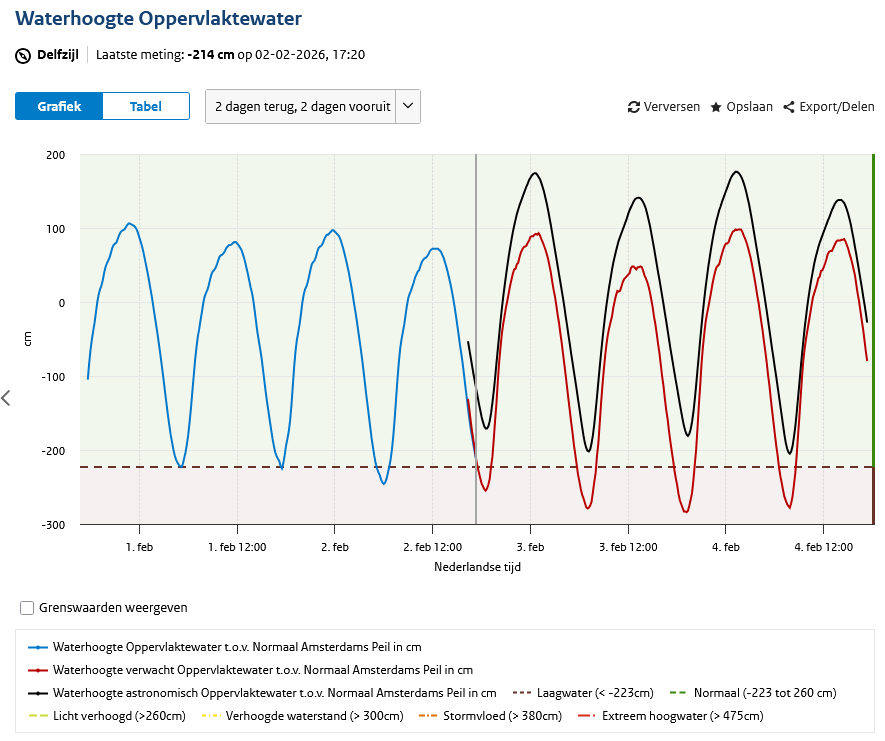This screenshot has width=885, height=741.
Task: Toggle the Stormvloed legend entry
Action: click(490, 716)
